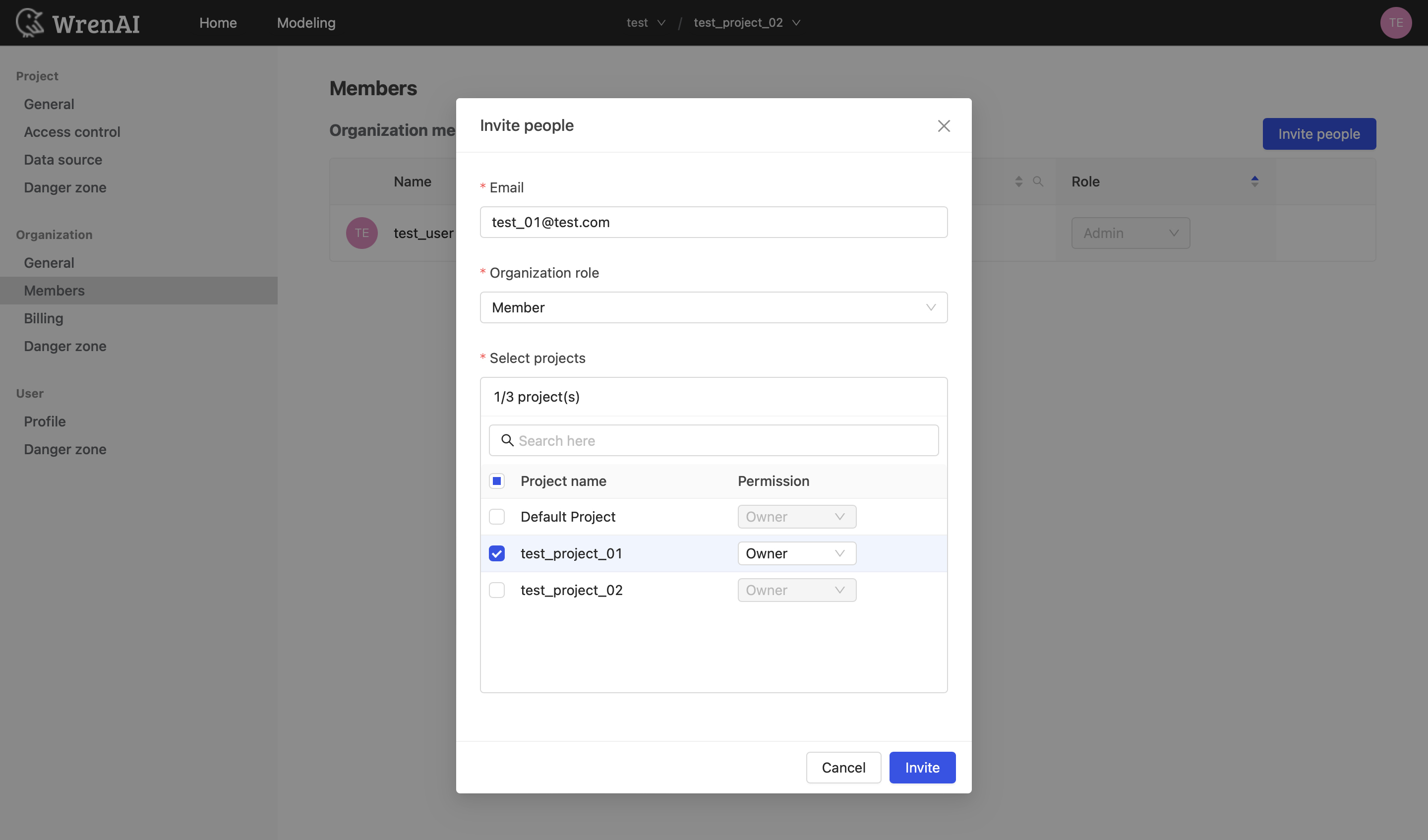Click the close X icon on dialog

[943, 125]
